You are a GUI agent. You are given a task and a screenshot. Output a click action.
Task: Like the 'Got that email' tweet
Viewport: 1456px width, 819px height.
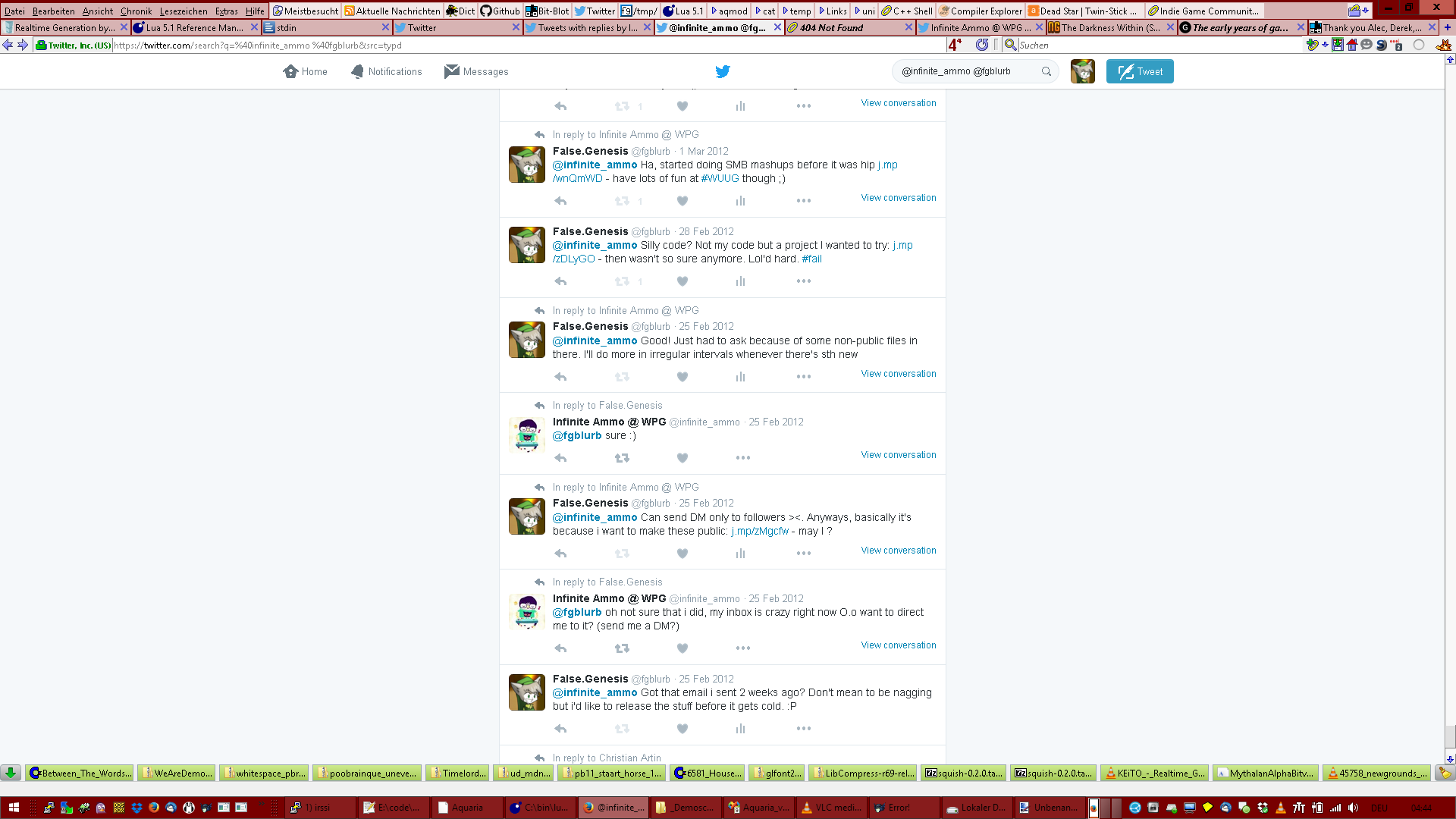click(x=682, y=729)
